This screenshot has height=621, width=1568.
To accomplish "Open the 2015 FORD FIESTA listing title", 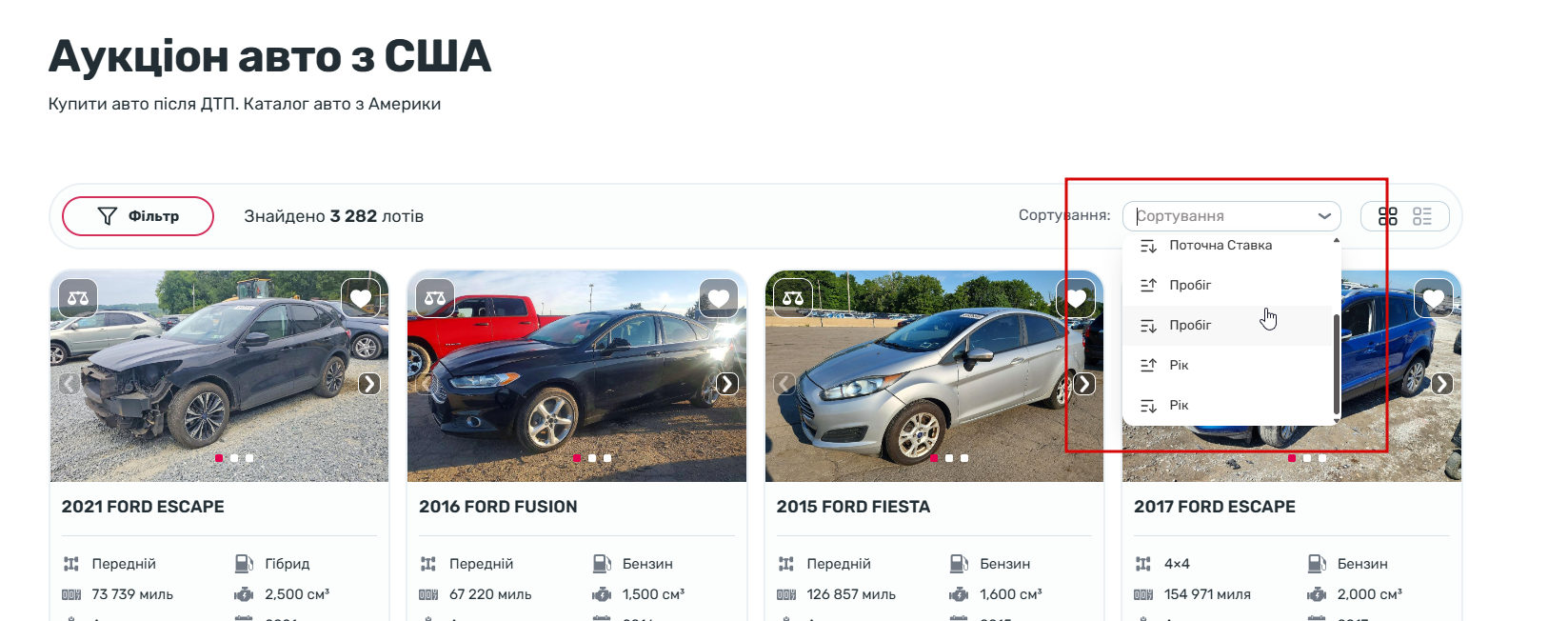I will (853, 507).
